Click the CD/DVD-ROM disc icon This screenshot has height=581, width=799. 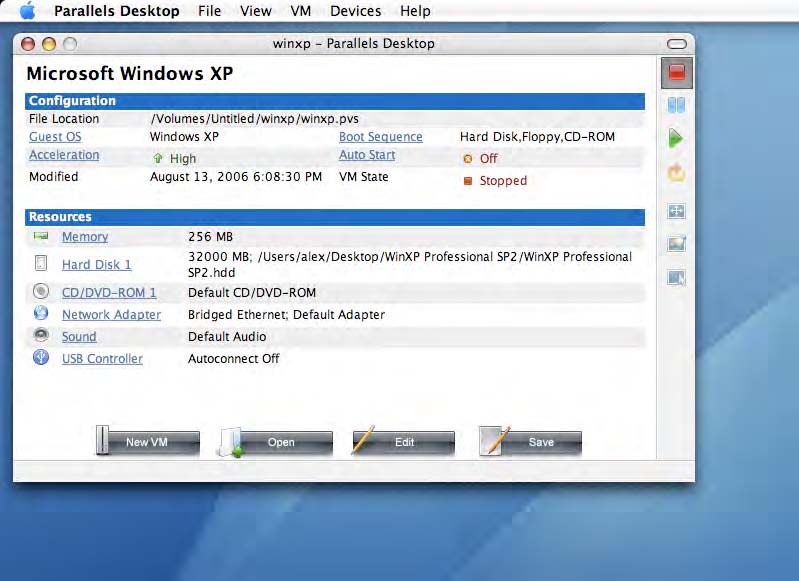pyautogui.click(x=41, y=292)
